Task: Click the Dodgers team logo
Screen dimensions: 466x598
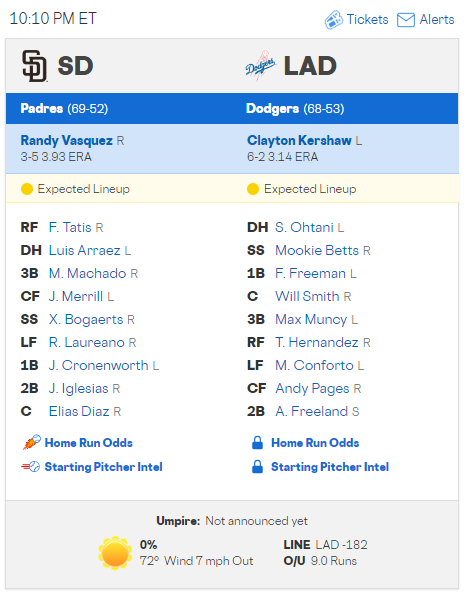Action: coord(260,66)
